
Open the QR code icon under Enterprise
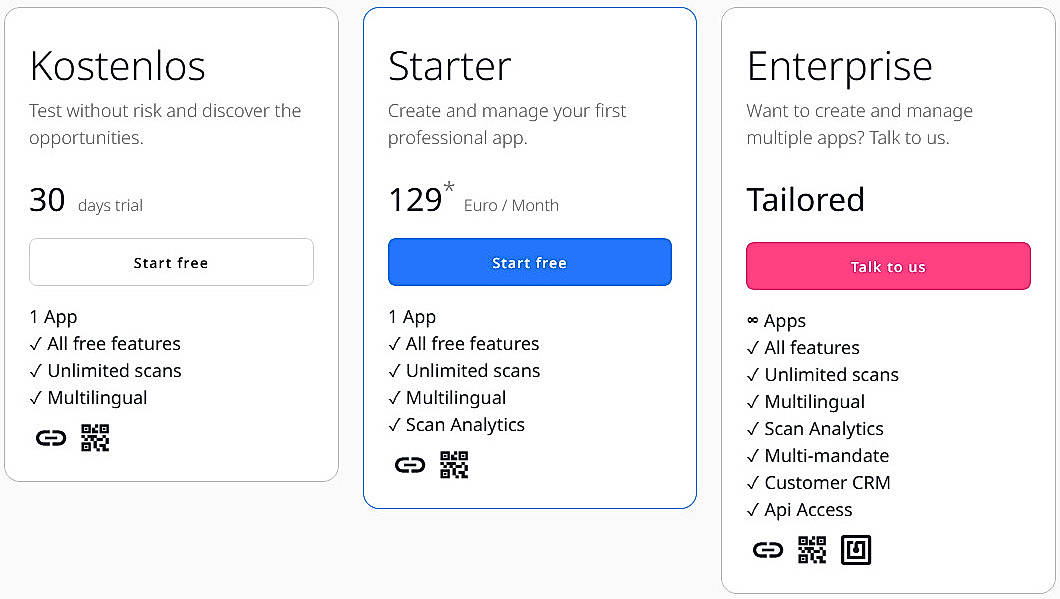811,549
